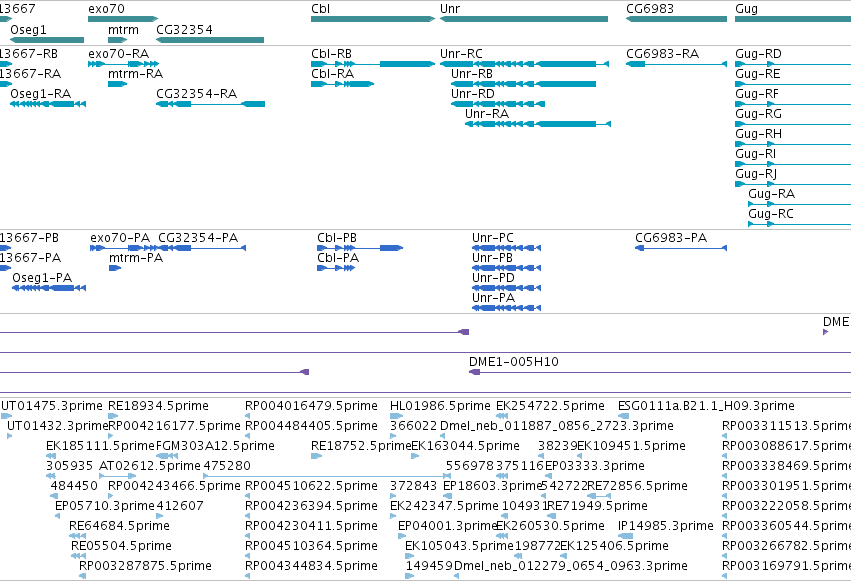This screenshot has height=581, width=851.
Task: Select the exo70-PA protein label
Action: coord(120,238)
